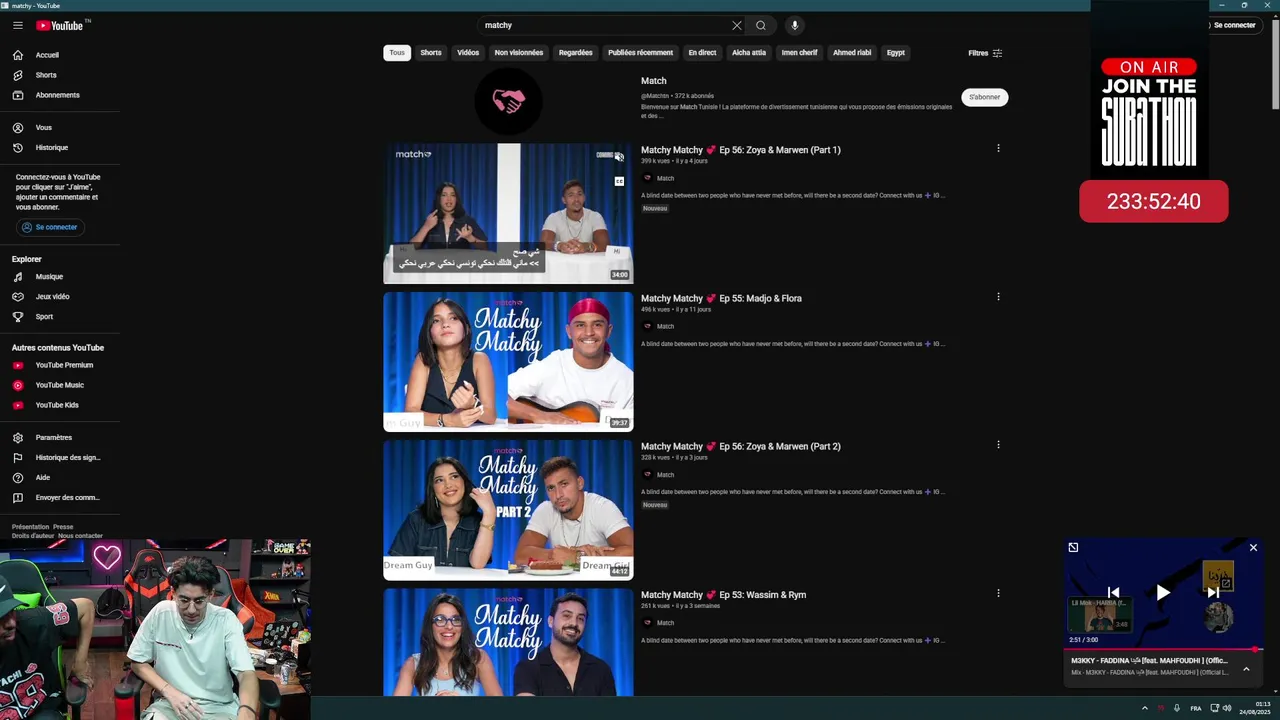
Task: Open YouTube Music link
Action: (60, 385)
